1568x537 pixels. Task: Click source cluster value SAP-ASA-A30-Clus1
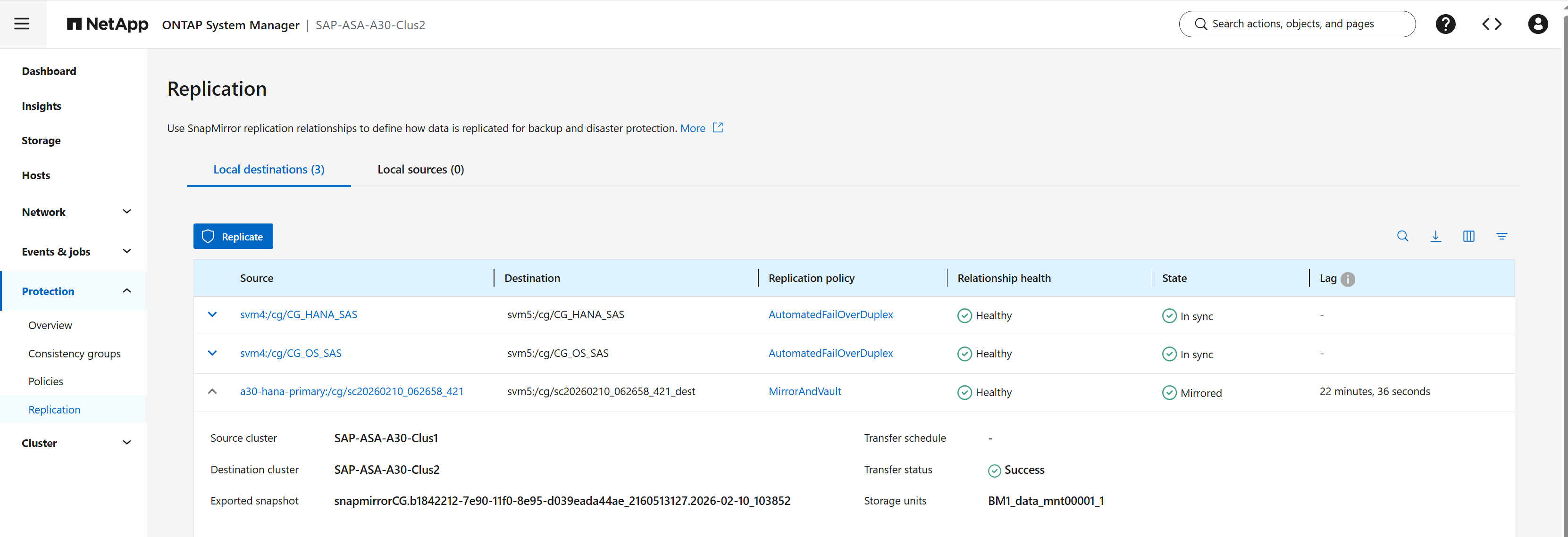point(386,438)
